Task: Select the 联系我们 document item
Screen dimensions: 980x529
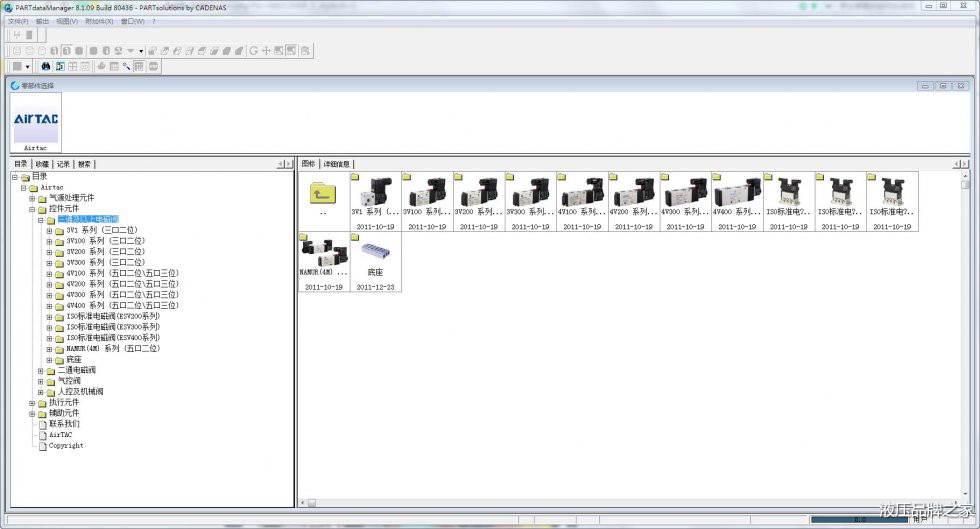Action: pos(64,424)
